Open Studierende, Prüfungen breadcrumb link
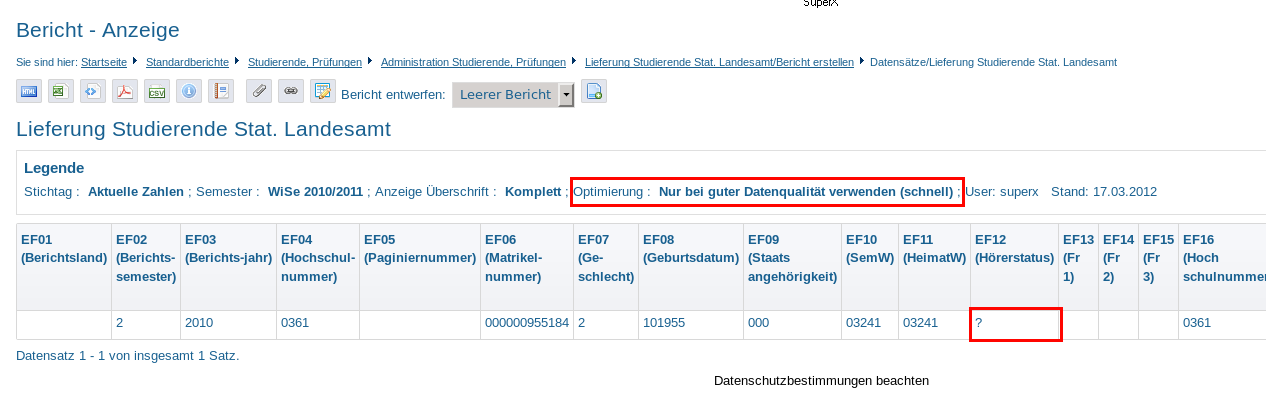 (x=305, y=62)
